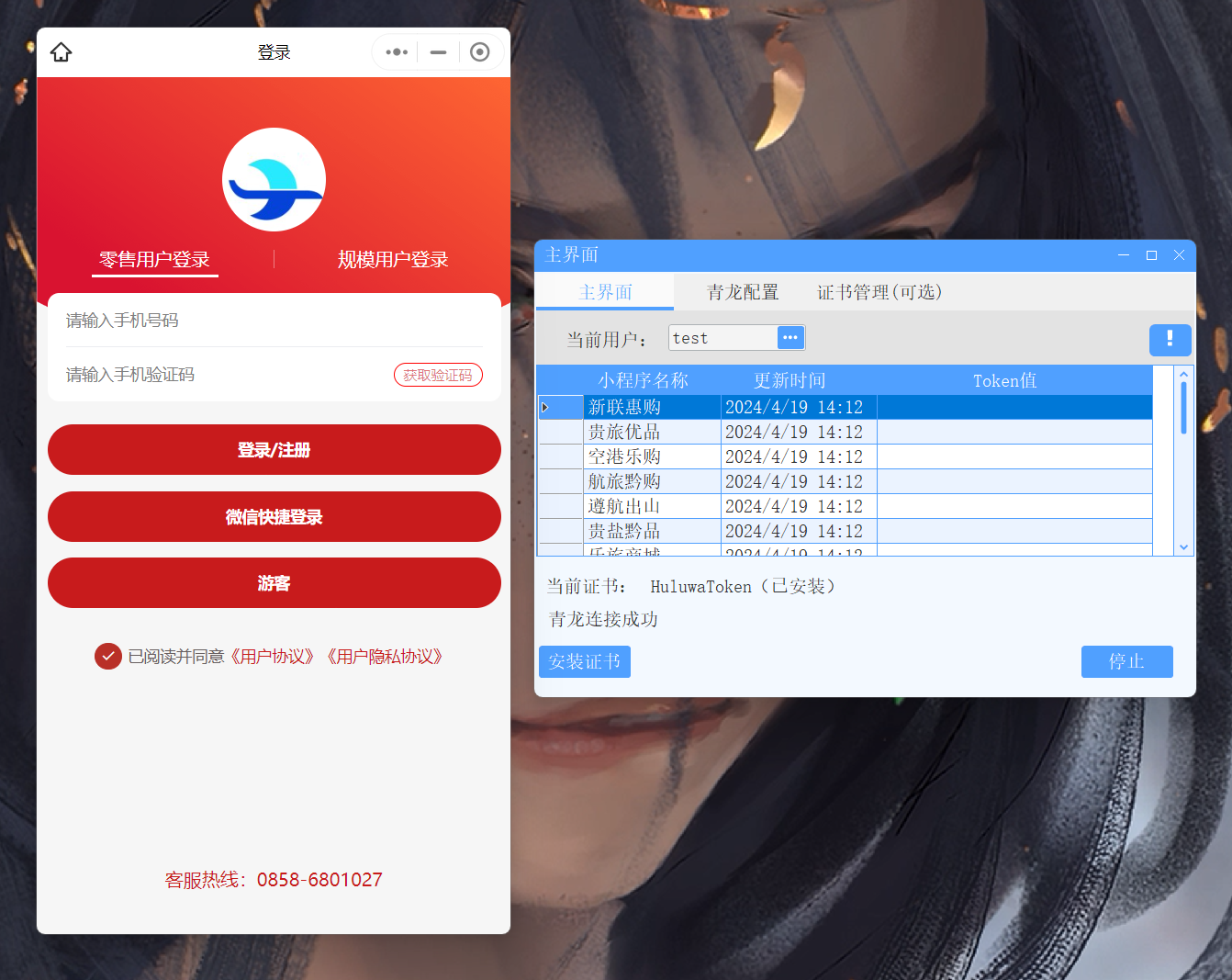Select the 空港乐购 row

click(x=846, y=456)
